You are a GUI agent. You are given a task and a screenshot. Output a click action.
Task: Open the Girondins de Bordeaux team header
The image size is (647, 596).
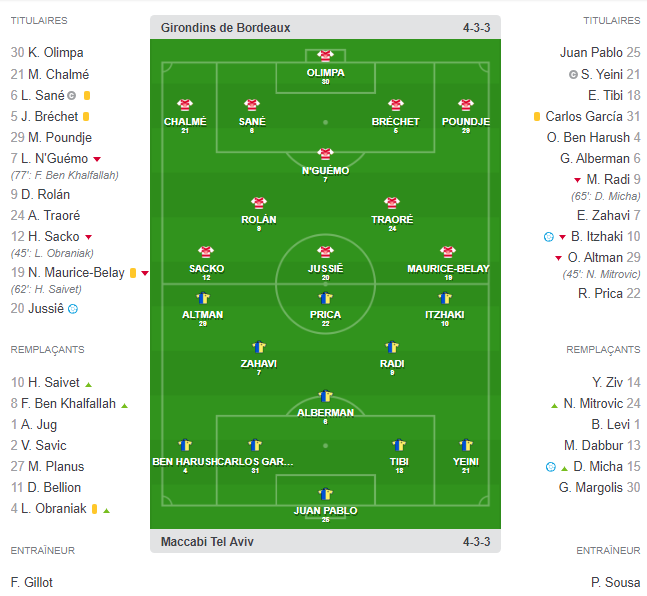pos(225,27)
